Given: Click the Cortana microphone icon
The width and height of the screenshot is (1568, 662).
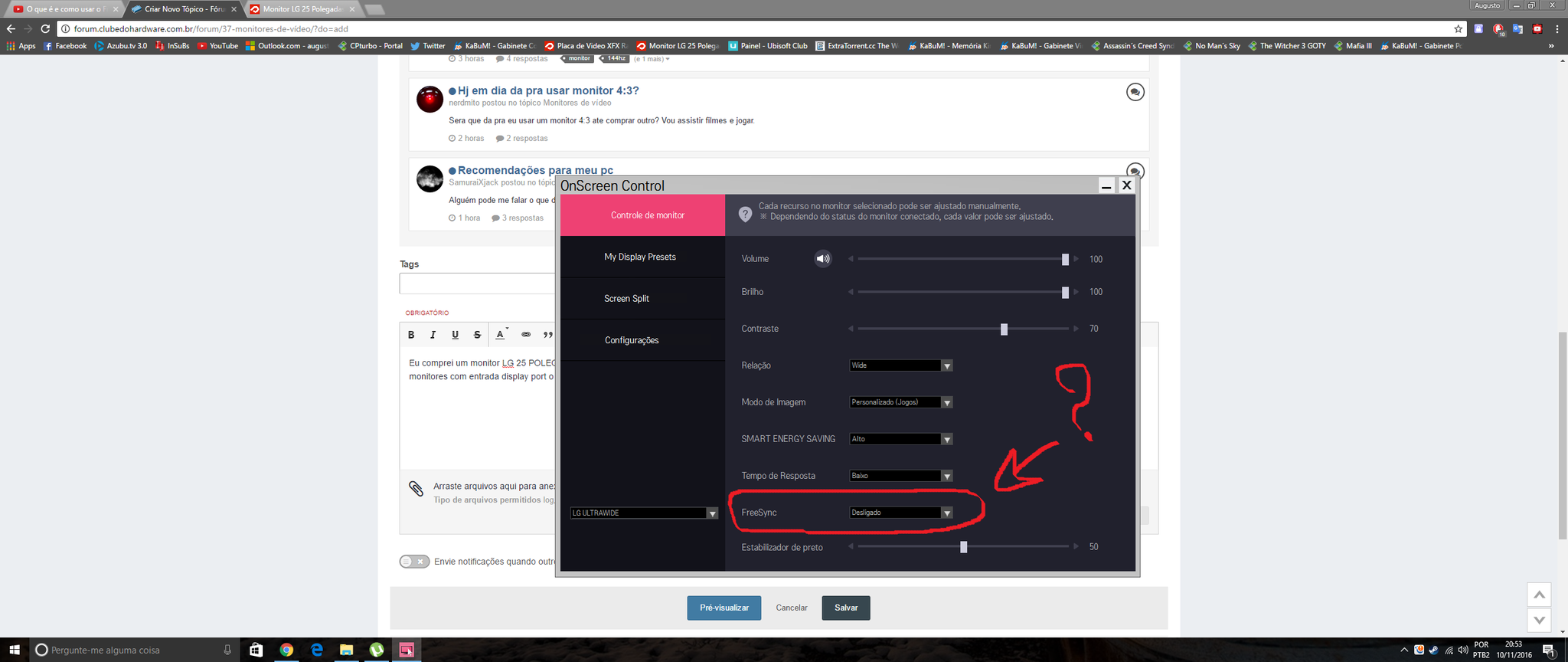Looking at the screenshot, I should pyautogui.click(x=227, y=650).
